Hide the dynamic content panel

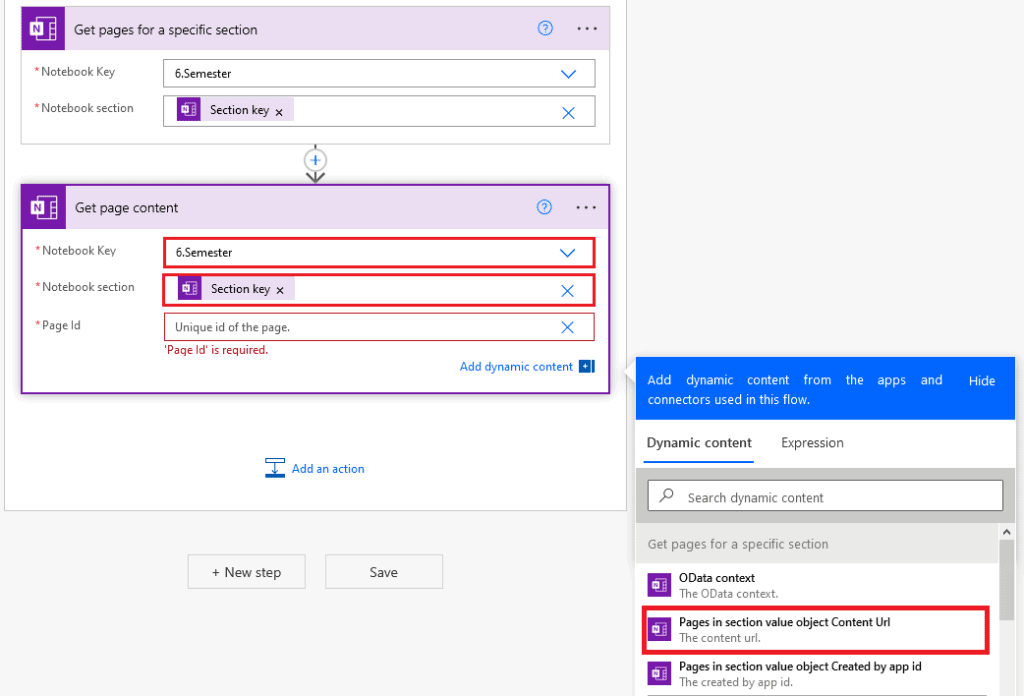[981, 381]
